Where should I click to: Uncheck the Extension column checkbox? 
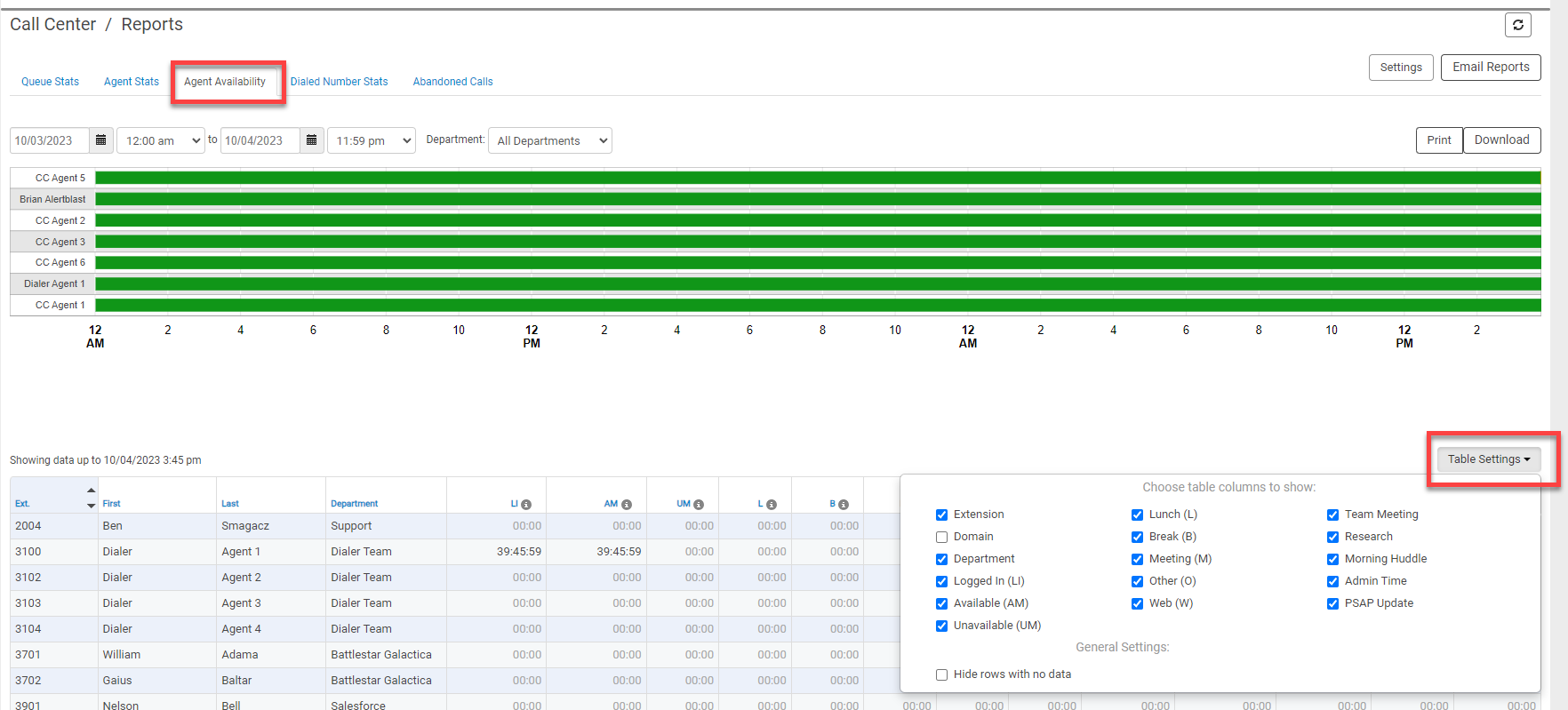[x=941, y=515]
